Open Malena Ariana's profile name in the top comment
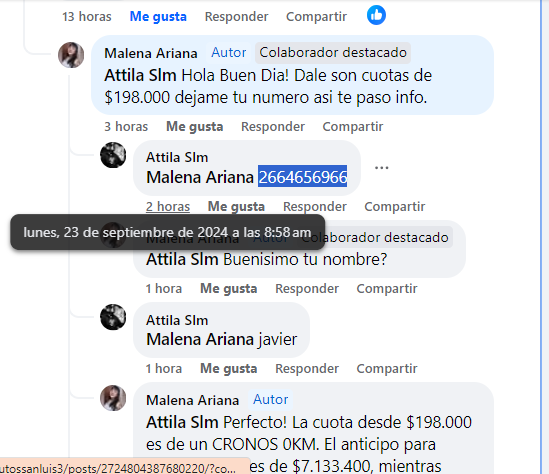Viewport: 549px width, 474px height. [x=151, y=53]
